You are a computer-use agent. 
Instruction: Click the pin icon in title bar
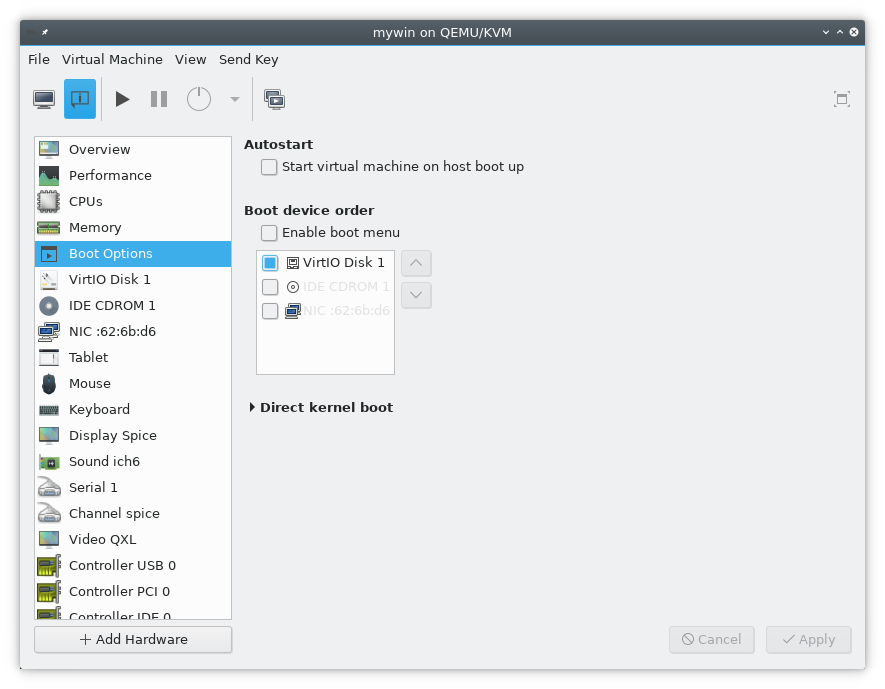[45, 32]
